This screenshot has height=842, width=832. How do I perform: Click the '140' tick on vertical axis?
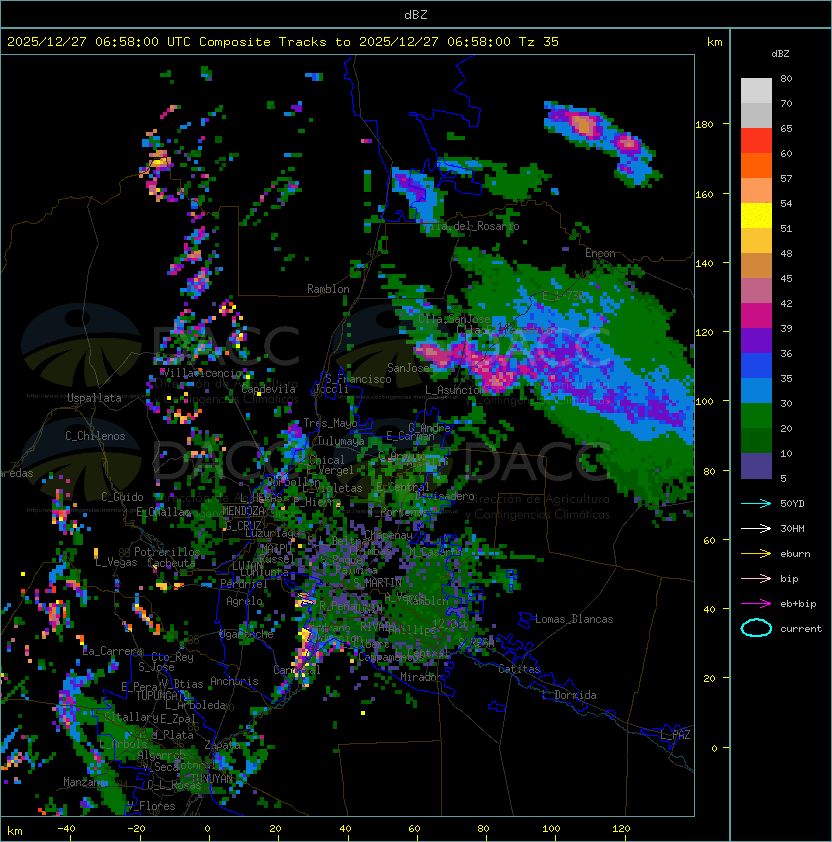pos(704,263)
